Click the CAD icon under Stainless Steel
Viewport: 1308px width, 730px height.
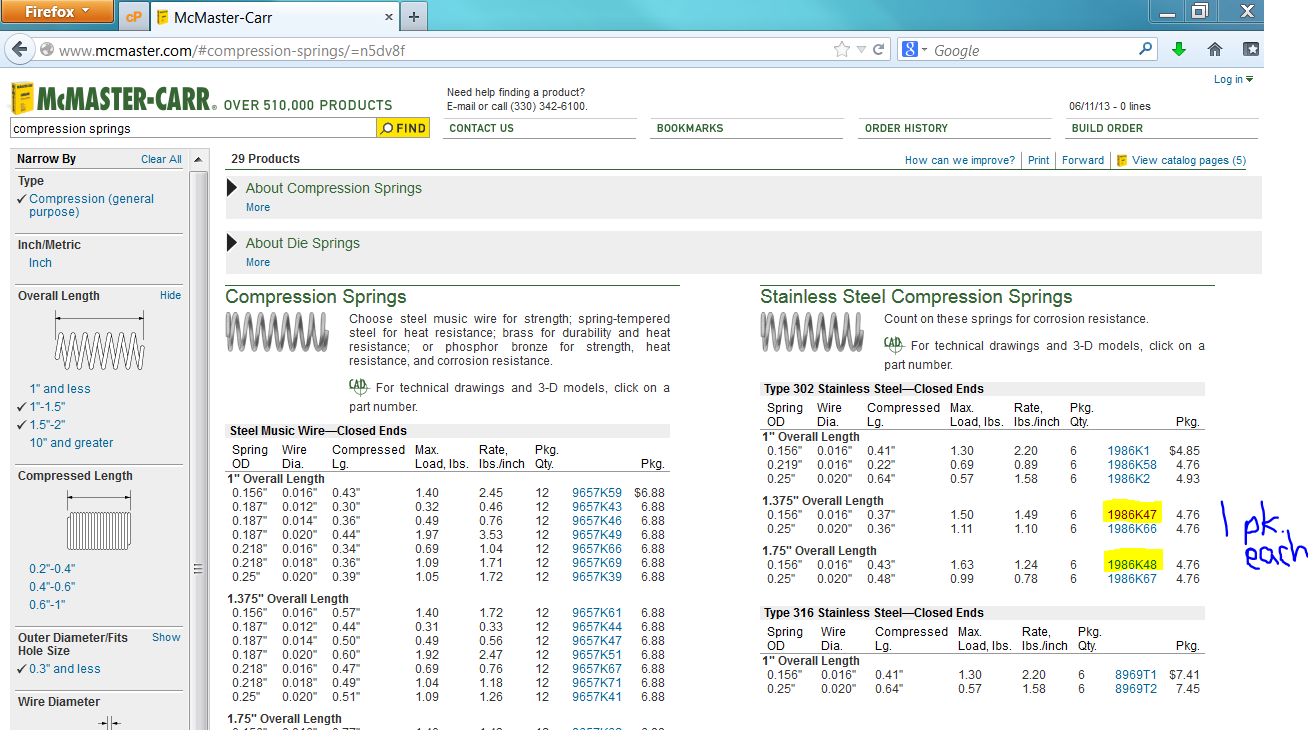tap(893, 345)
